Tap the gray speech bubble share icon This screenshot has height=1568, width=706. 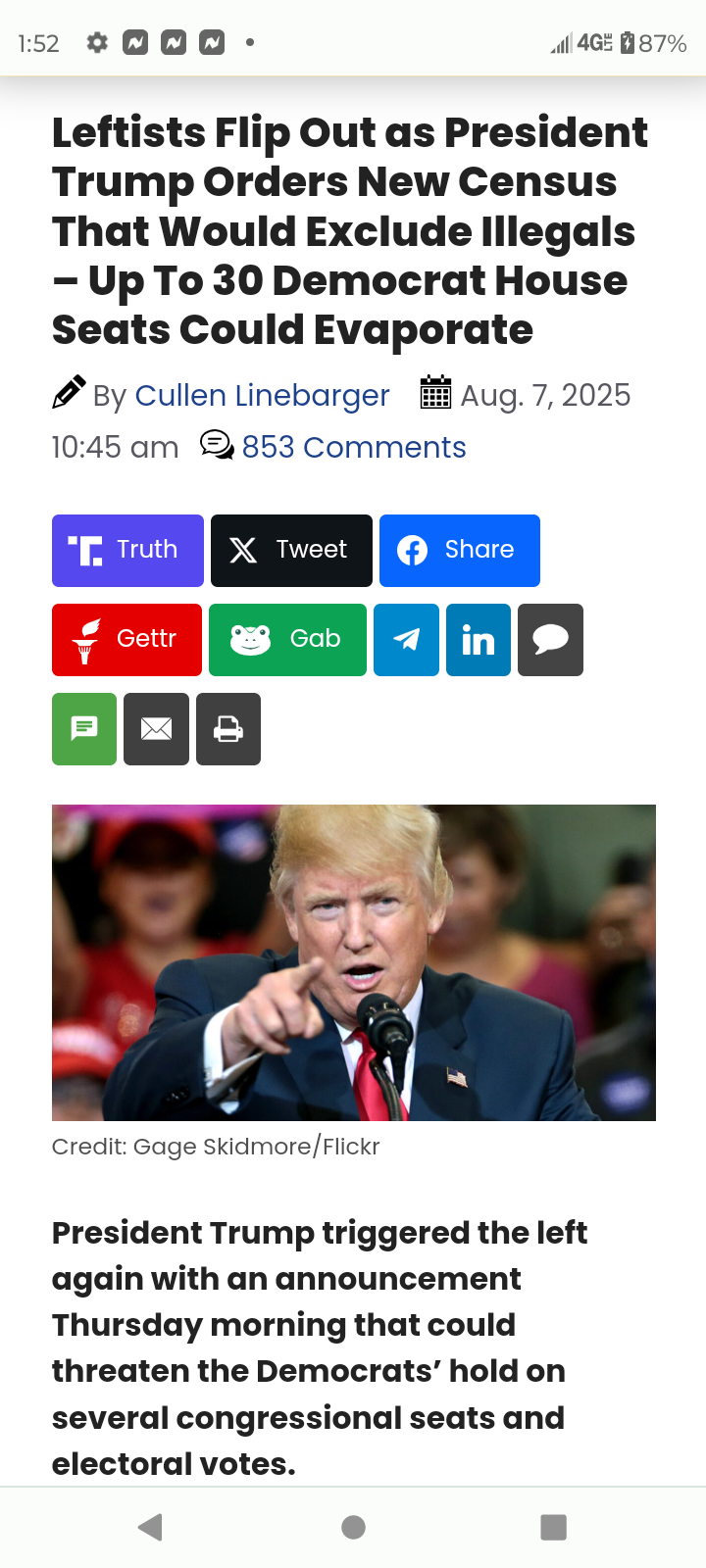550,640
